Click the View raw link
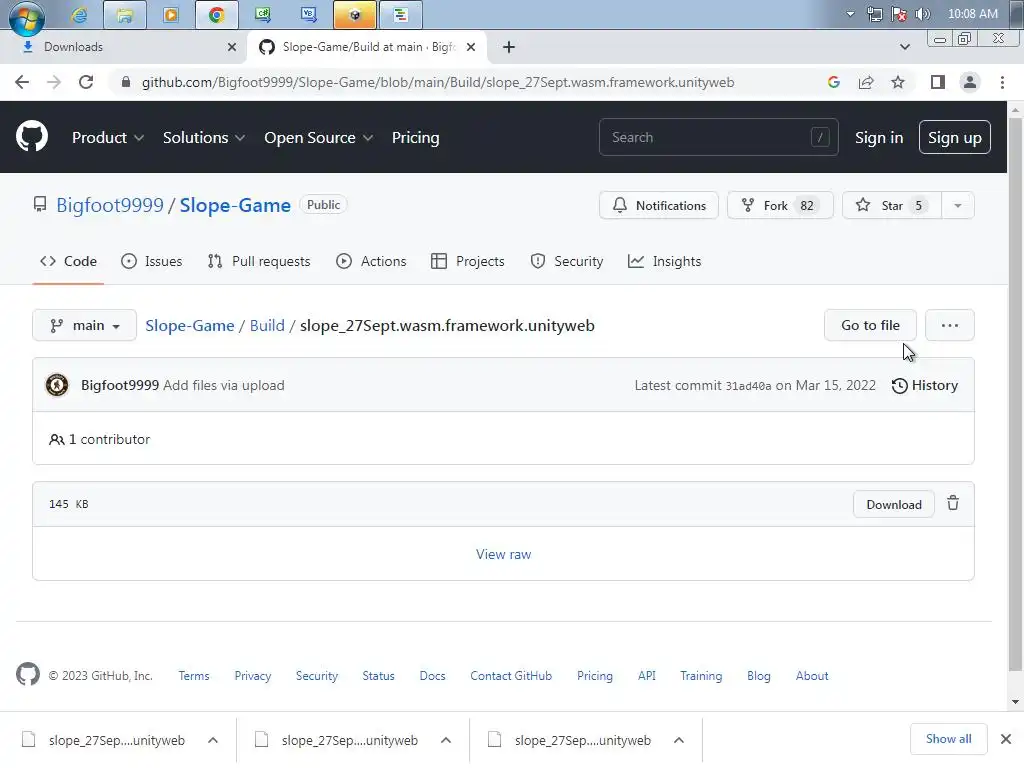The width and height of the screenshot is (1024, 768). (503, 554)
